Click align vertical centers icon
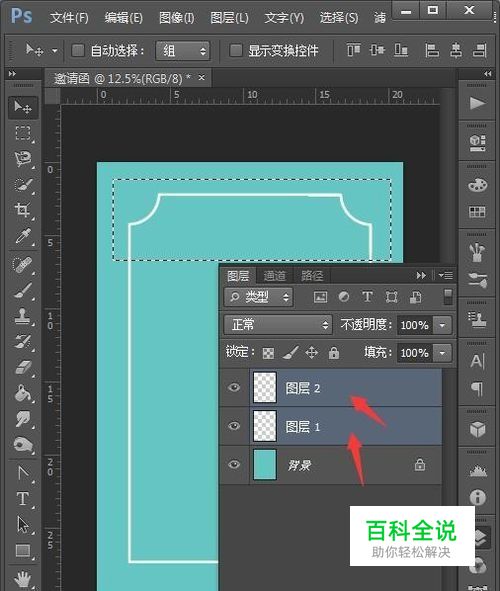 click(377, 50)
